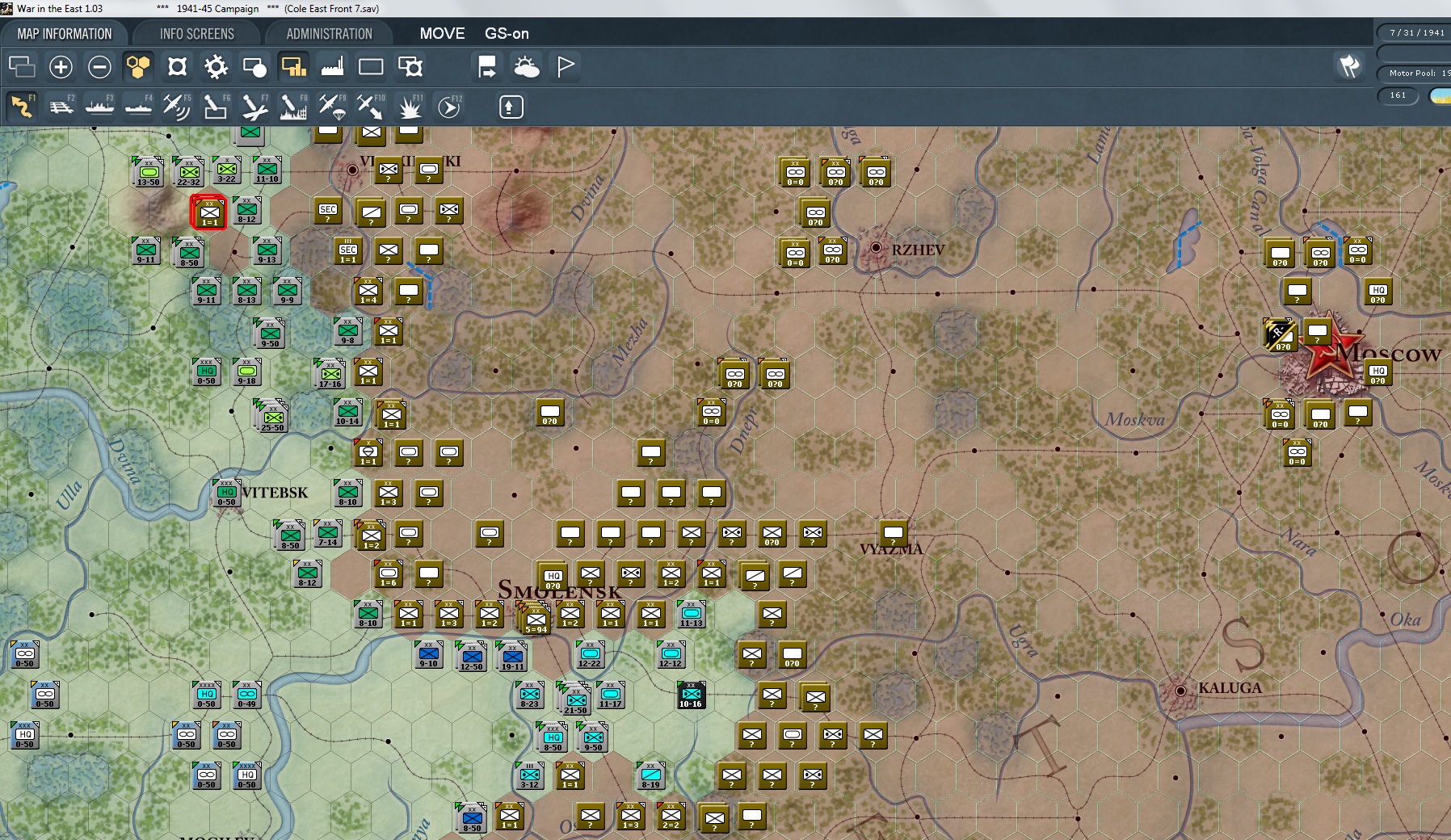Click the F12 end turn arrow icon

(x=449, y=107)
